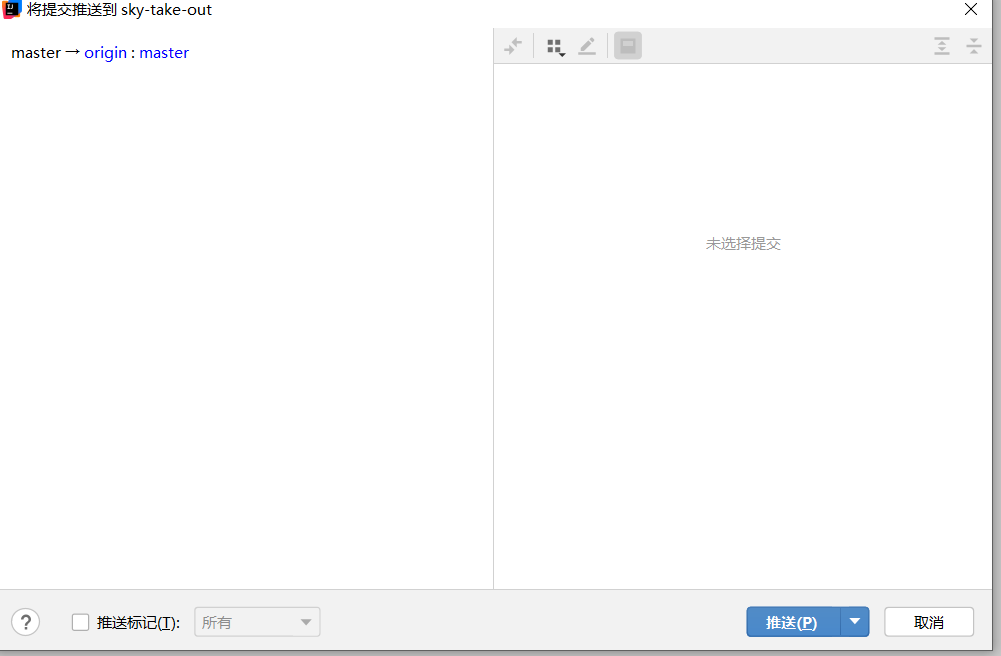Click the 推送(P) button
The width and height of the screenshot is (1001, 656).
(793, 622)
